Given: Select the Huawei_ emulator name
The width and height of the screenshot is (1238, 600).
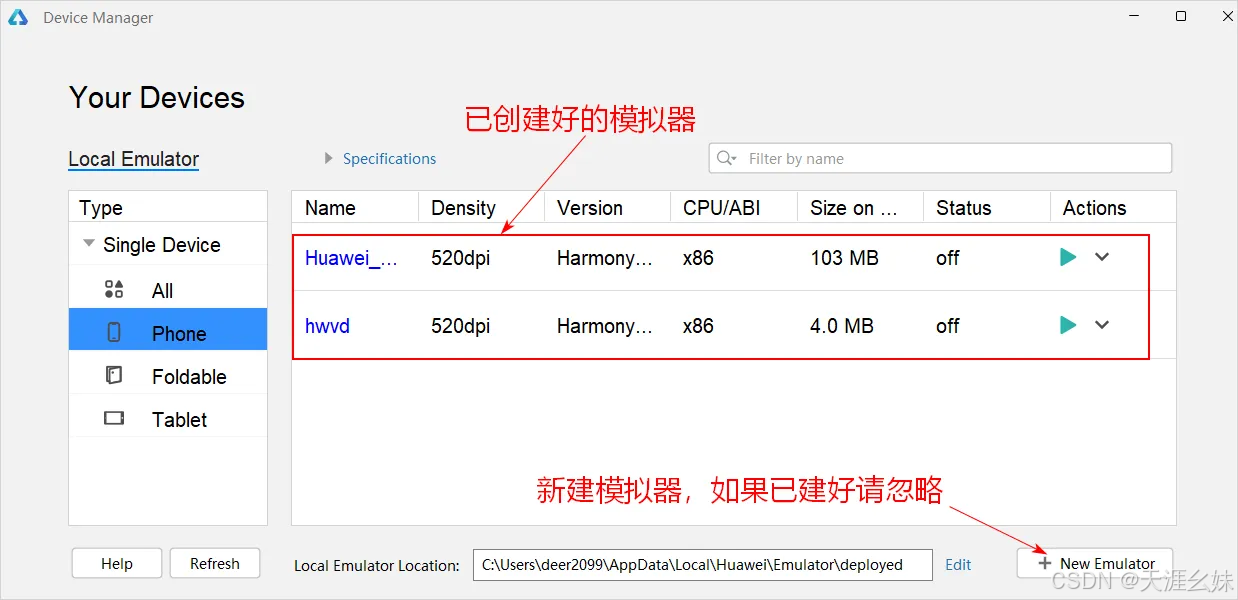Looking at the screenshot, I should pyautogui.click(x=352, y=258).
